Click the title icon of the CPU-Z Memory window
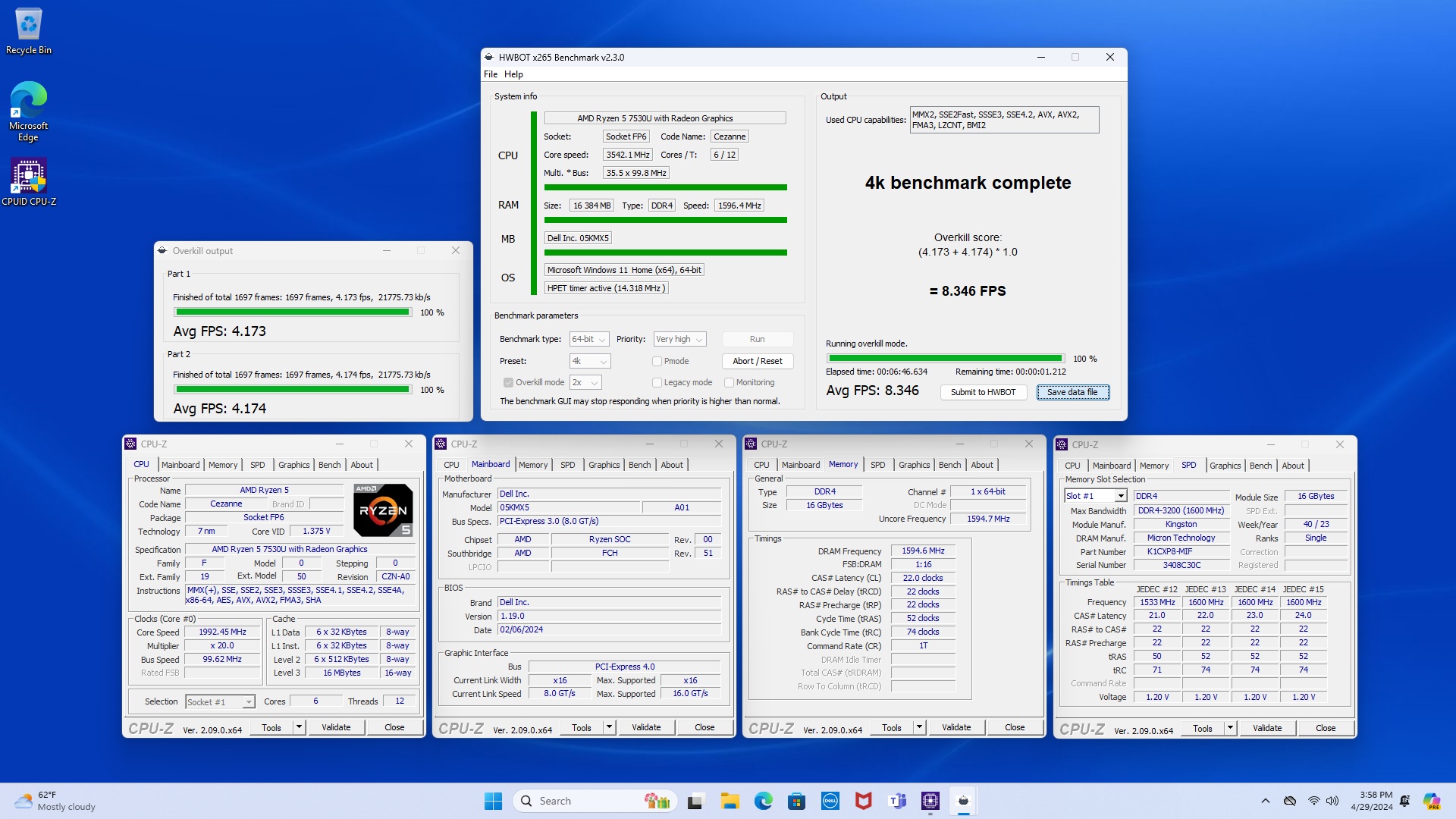1456x819 pixels. [x=751, y=444]
